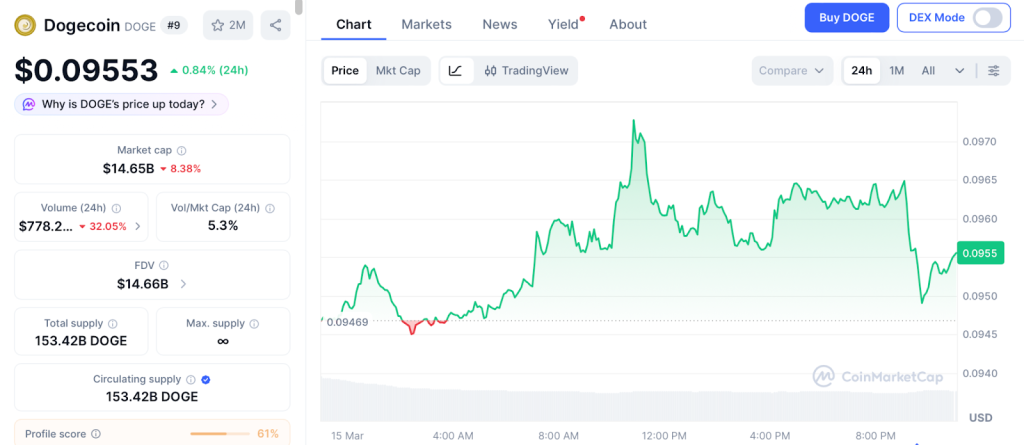1024x445 pixels.
Task: Expand the FDV details arrow
Action: 183,284
